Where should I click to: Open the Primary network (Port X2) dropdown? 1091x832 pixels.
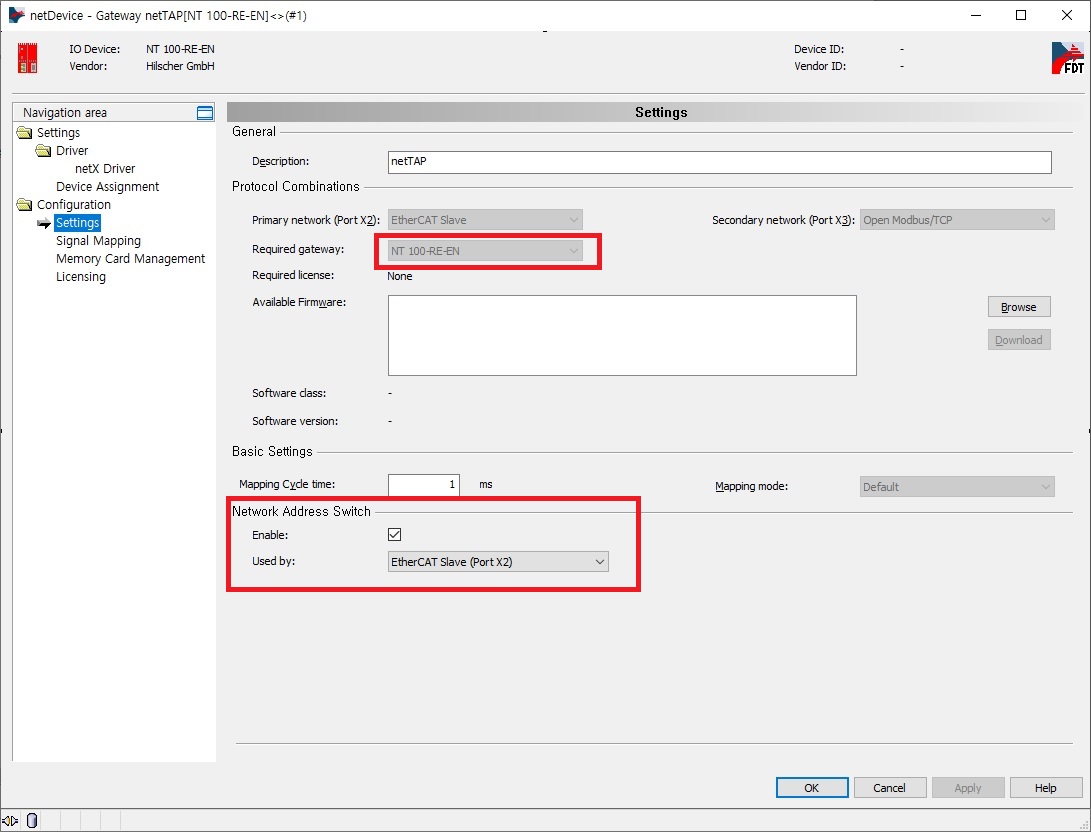[485, 220]
